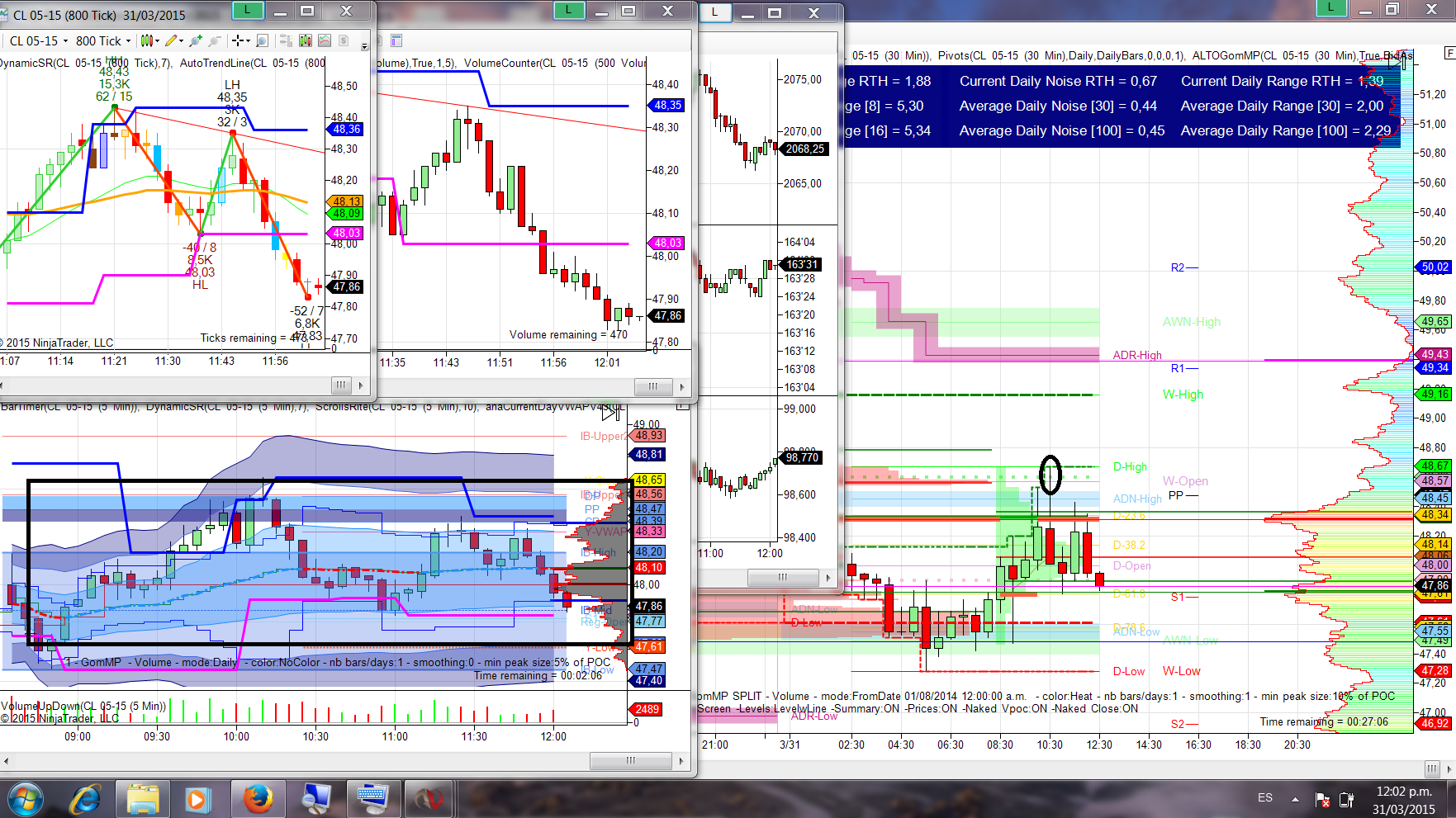Click the 2489 volume marker

click(x=647, y=710)
